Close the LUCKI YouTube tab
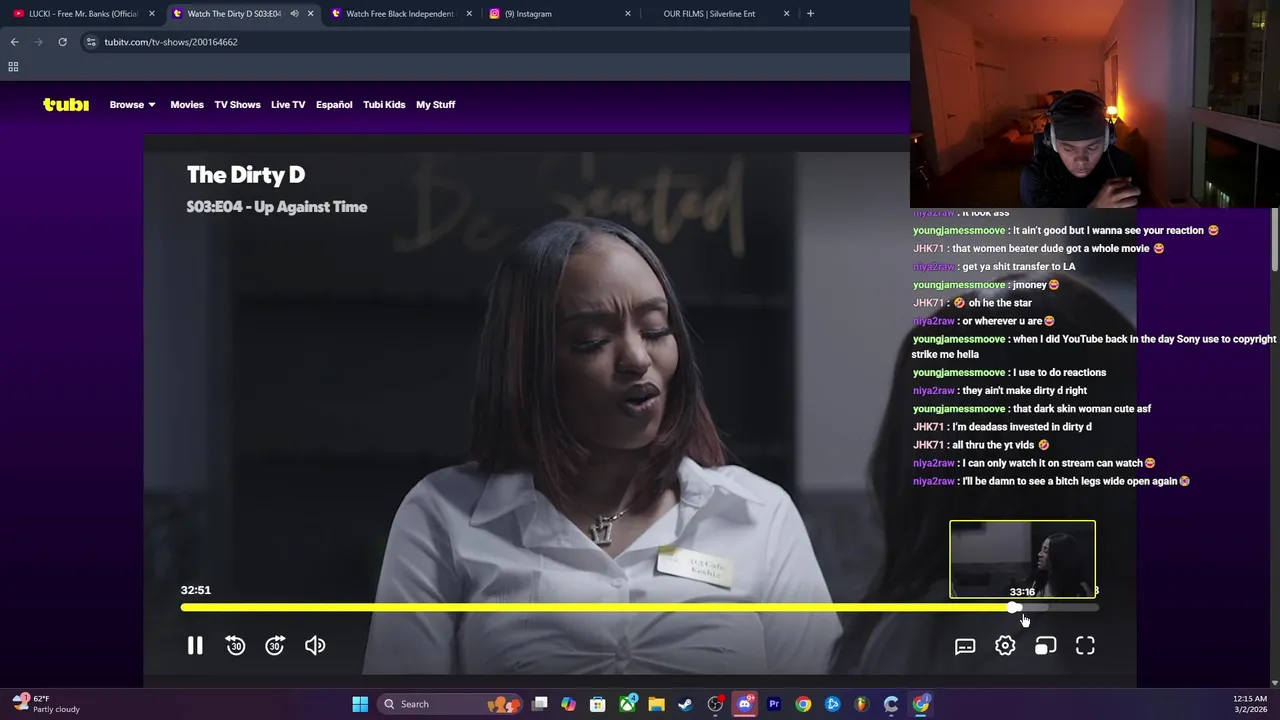 coord(152,14)
